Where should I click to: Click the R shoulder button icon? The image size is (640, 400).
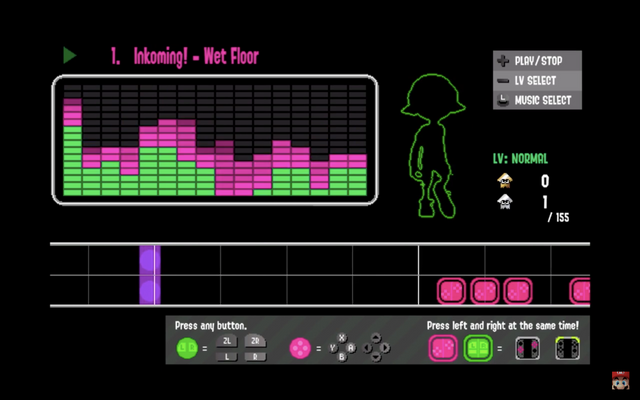(256, 357)
